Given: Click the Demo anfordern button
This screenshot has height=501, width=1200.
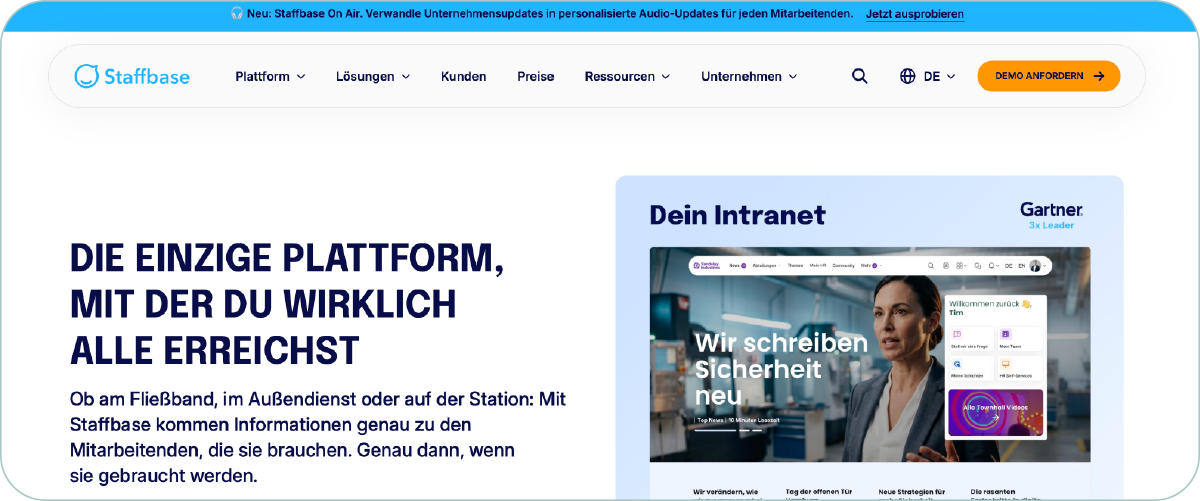Looking at the screenshot, I should pos(1049,76).
